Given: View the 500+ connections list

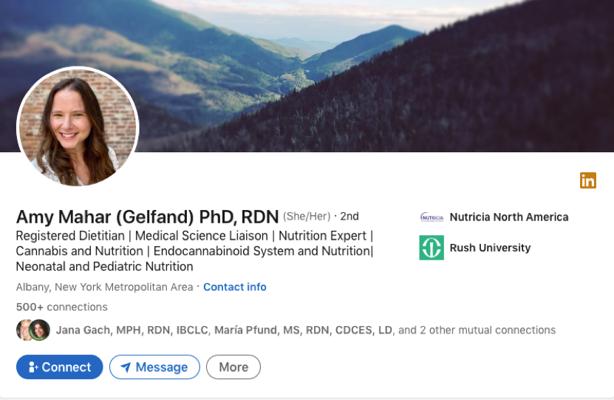Looking at the screenshot, I should click(x=62, y=307).
